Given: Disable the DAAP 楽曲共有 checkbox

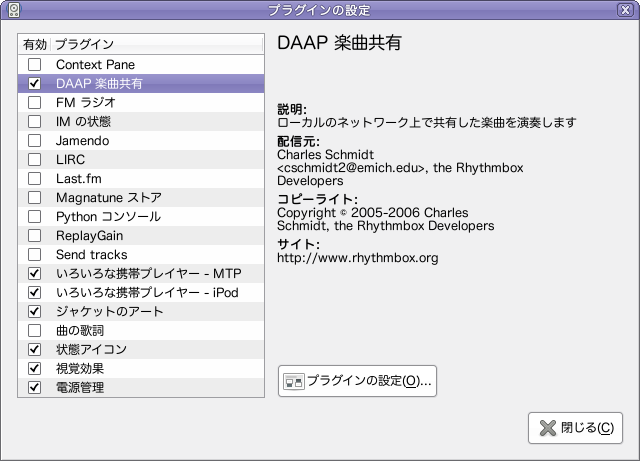Looking at the screenshot, I should click(x=34, y=84).
